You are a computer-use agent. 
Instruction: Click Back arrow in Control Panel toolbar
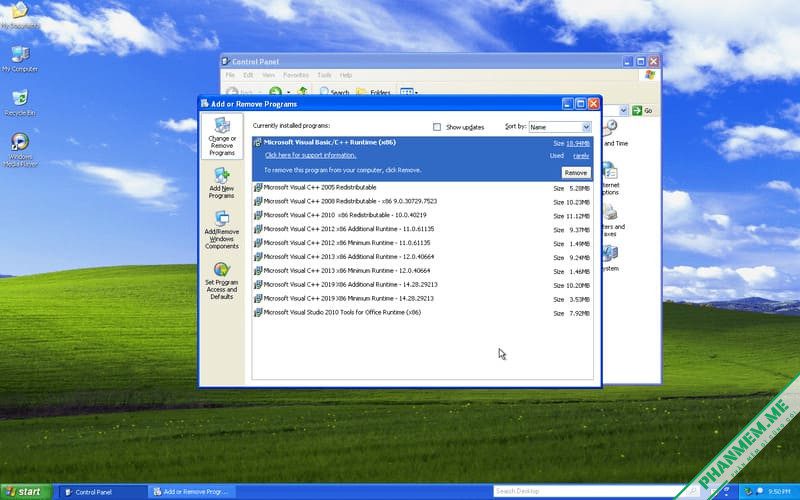pyautogui.click(x=232, y=92)
